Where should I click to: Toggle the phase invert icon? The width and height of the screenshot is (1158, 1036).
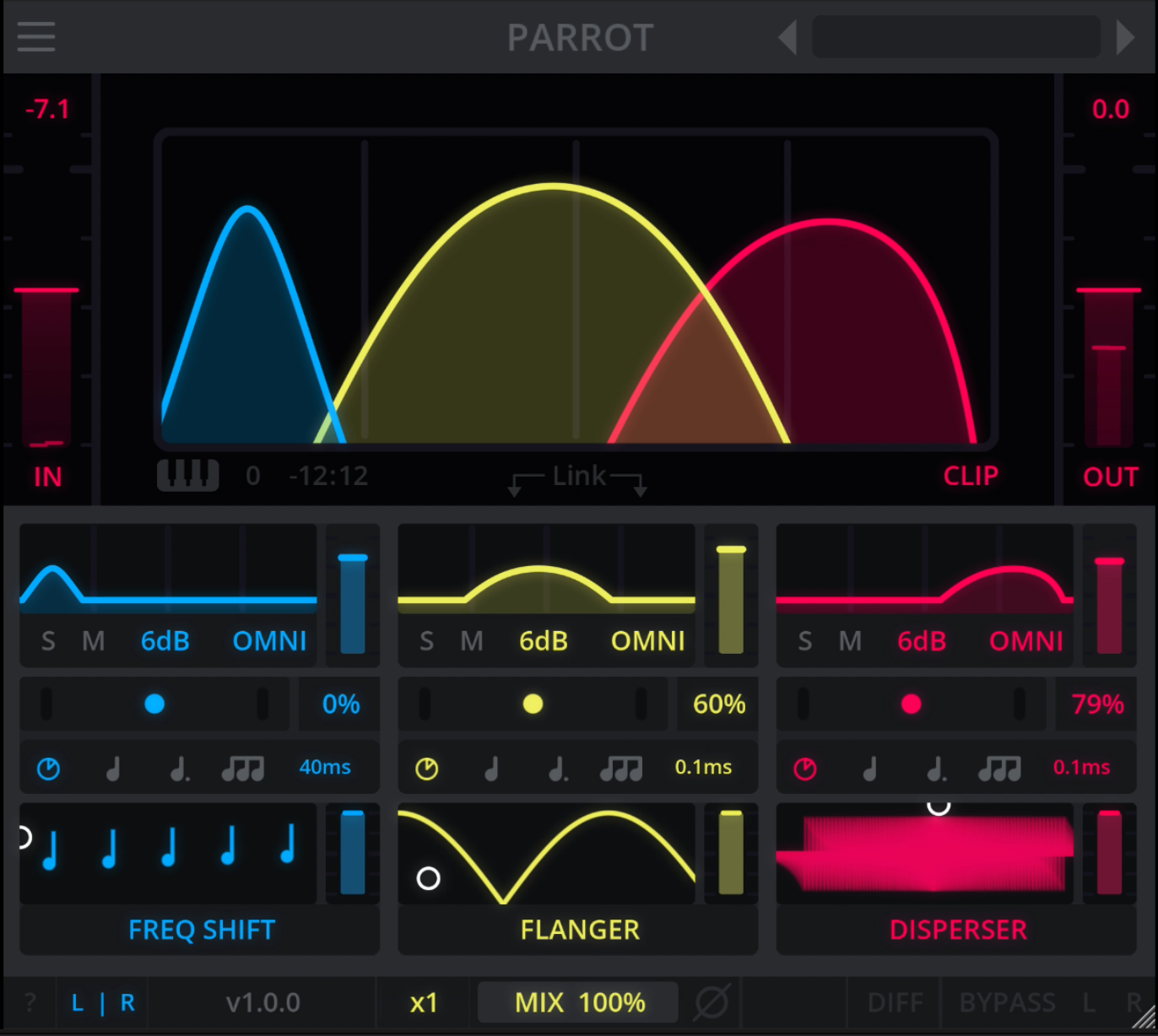coord(712,1001)
